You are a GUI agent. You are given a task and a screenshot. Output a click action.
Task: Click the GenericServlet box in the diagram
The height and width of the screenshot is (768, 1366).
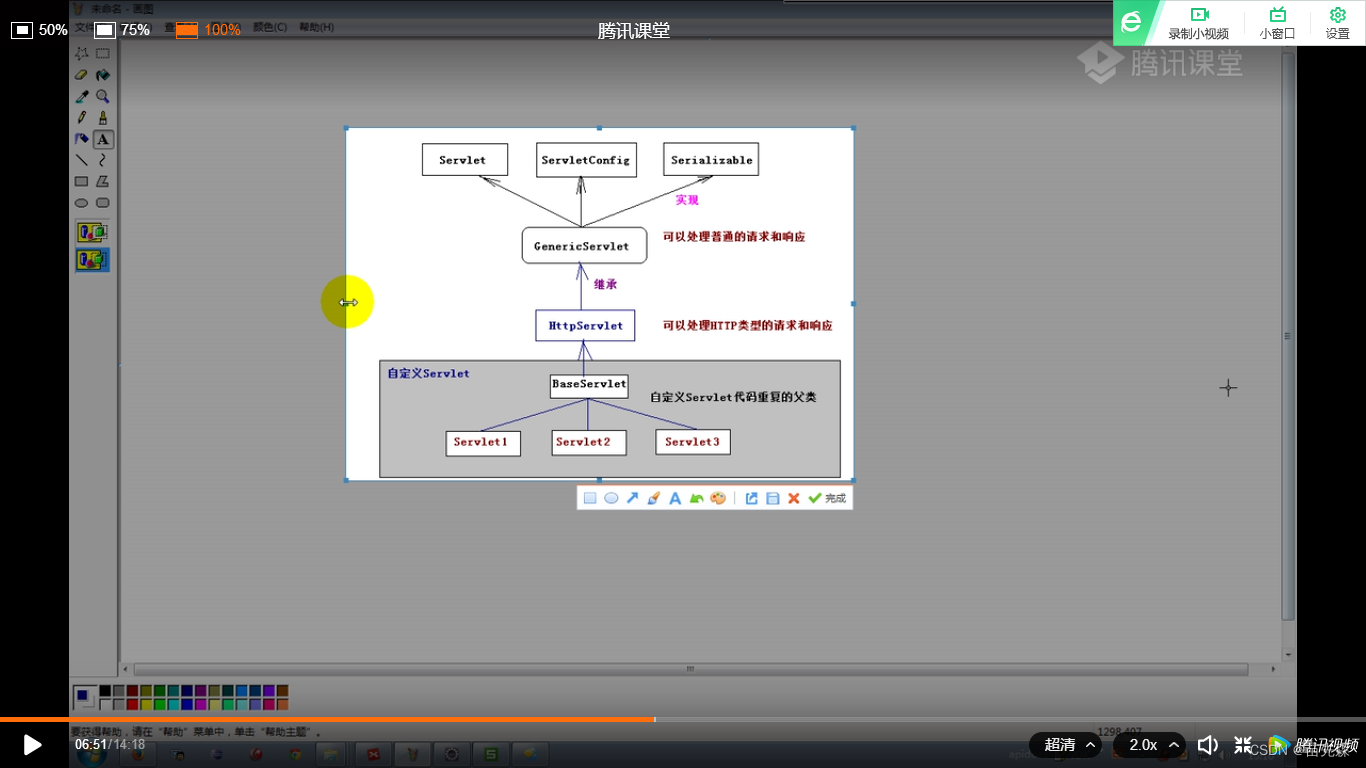pyautogui.click(x=584, y=246)
